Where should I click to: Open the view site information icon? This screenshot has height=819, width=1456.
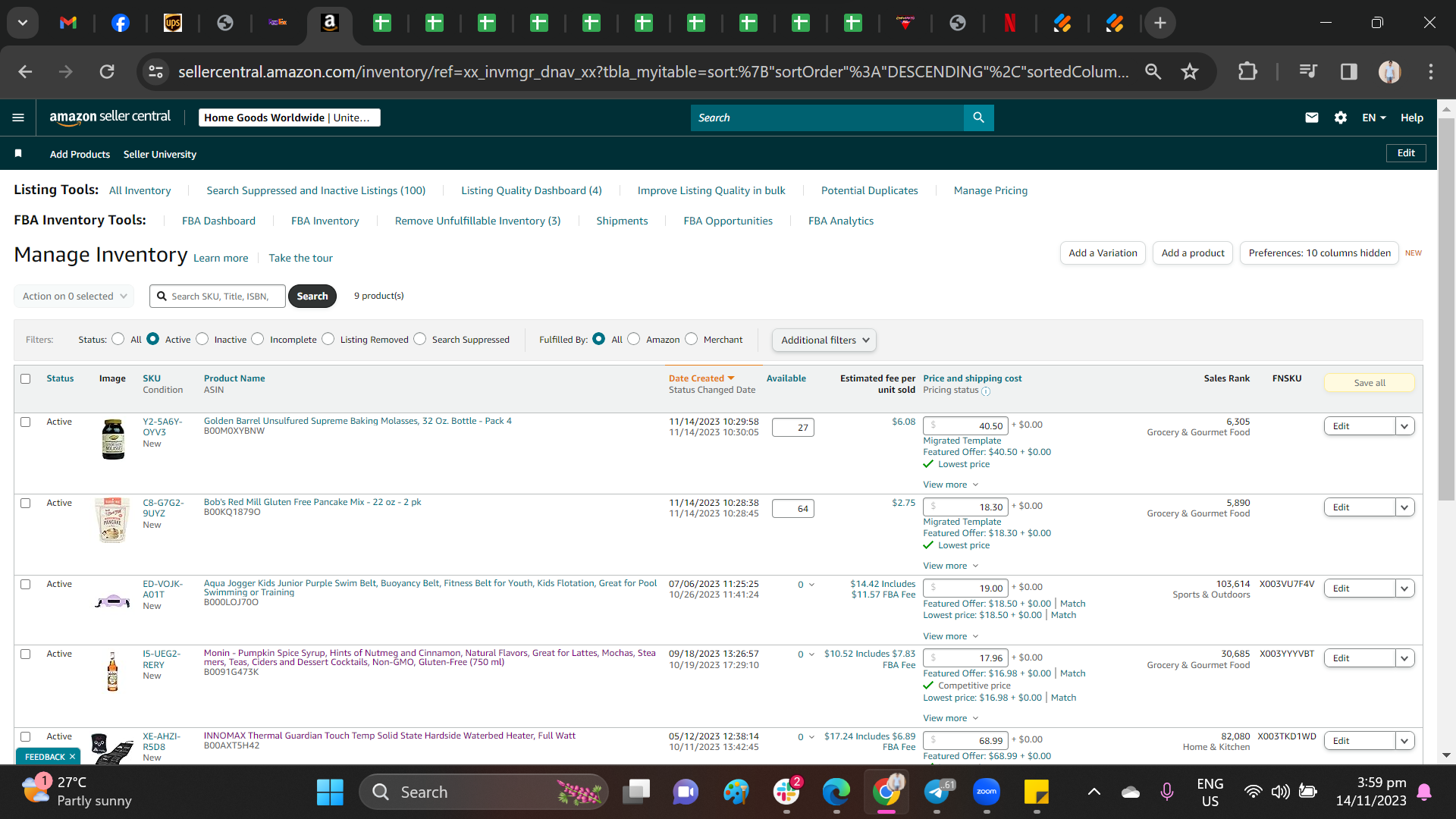click(155, 72)
